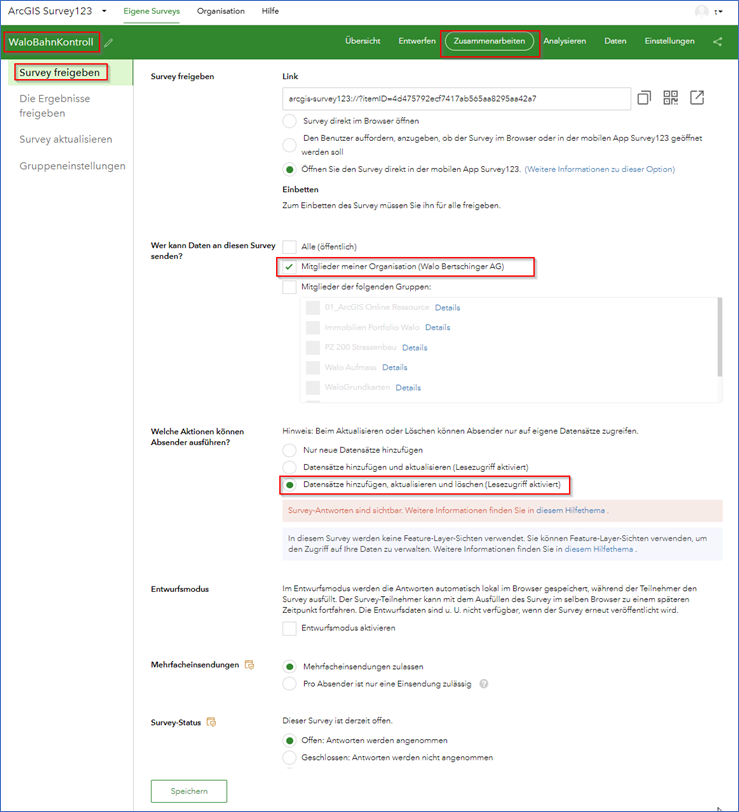739x812 pixels.
Task: Open Gruppeneinstellungen in sidebar
Action: click(73, 166)
